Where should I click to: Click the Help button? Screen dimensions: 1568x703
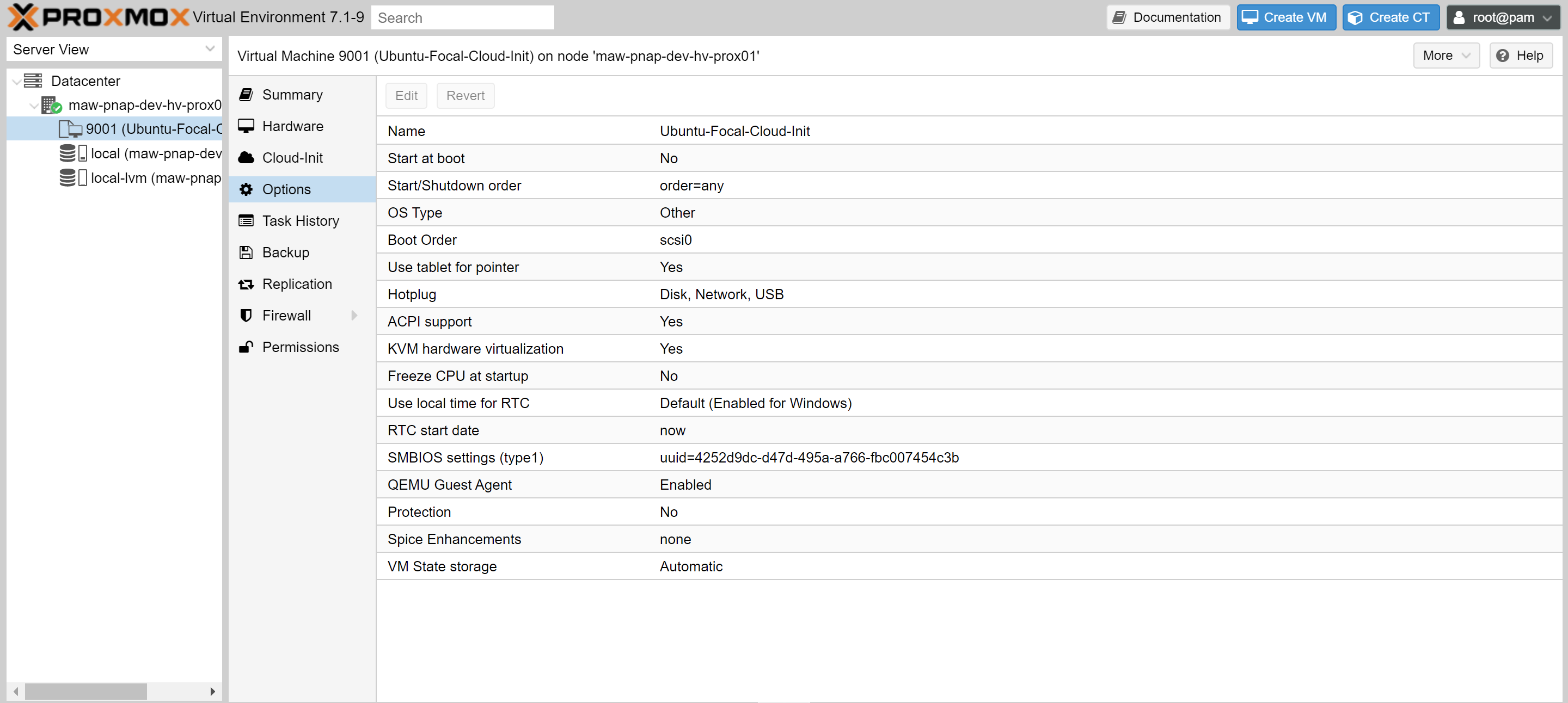pos(1521,55)
